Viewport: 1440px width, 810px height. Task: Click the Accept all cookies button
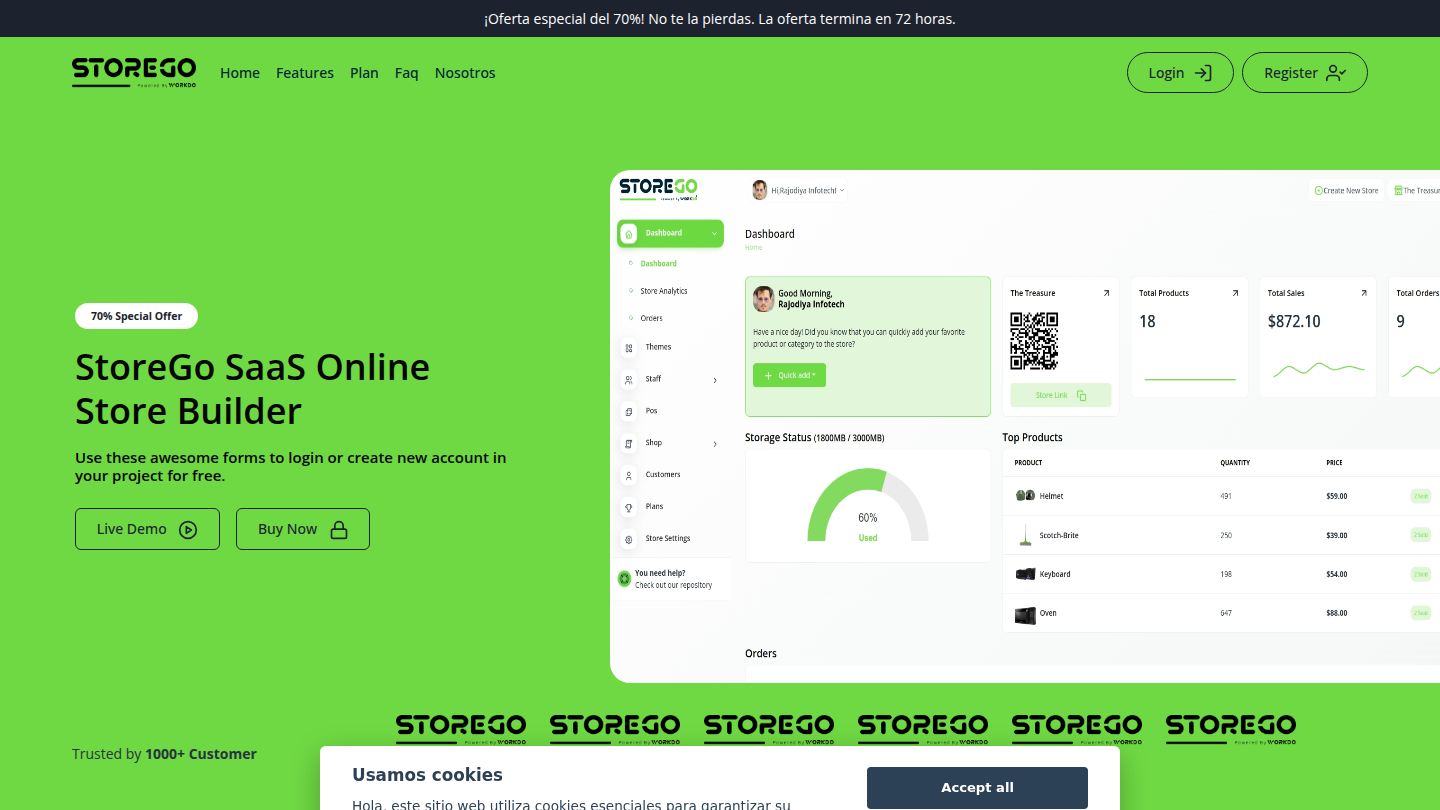977,787
